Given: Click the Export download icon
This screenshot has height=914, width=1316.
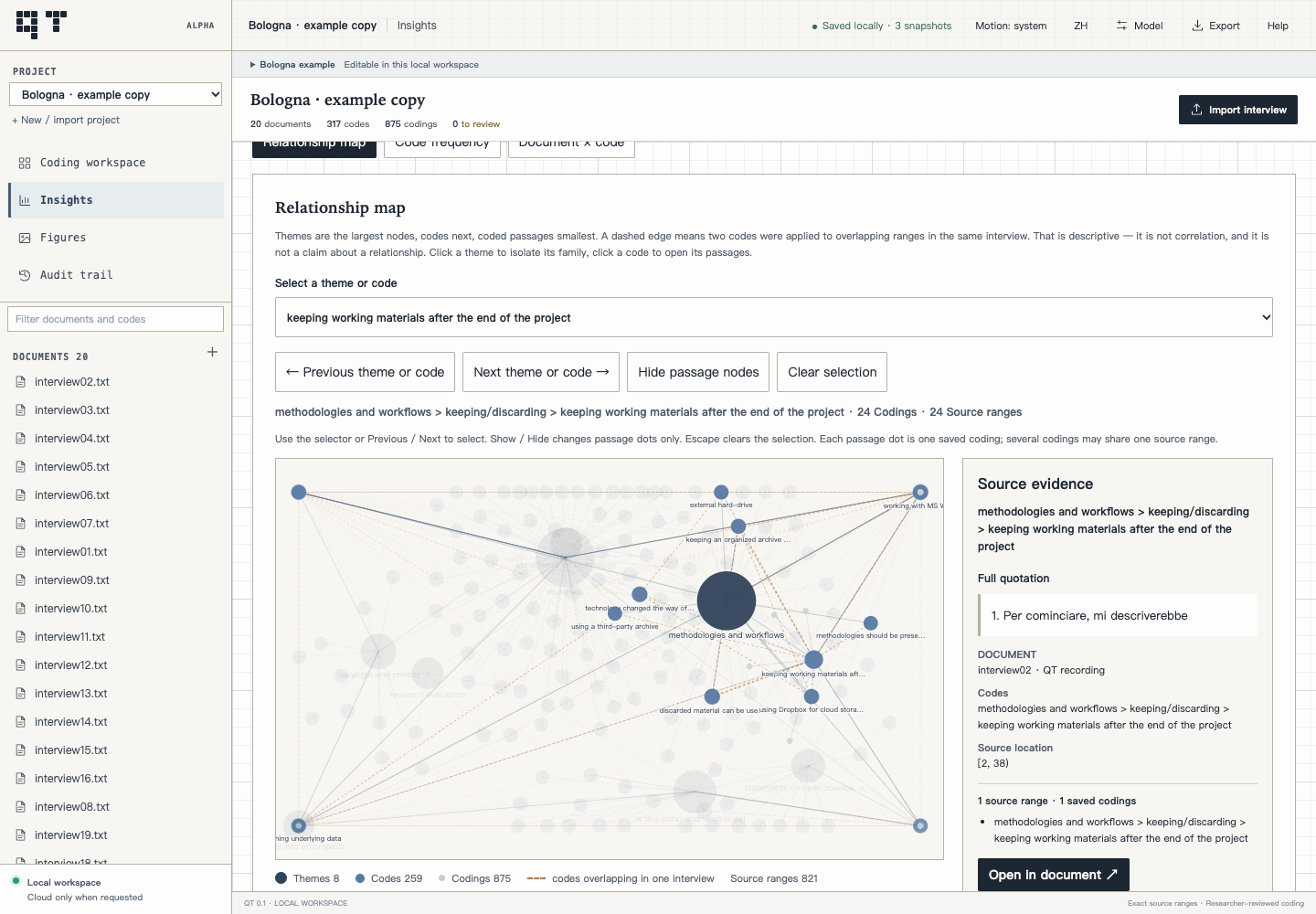Looking at the screenshot, I should coord(1197,26).
